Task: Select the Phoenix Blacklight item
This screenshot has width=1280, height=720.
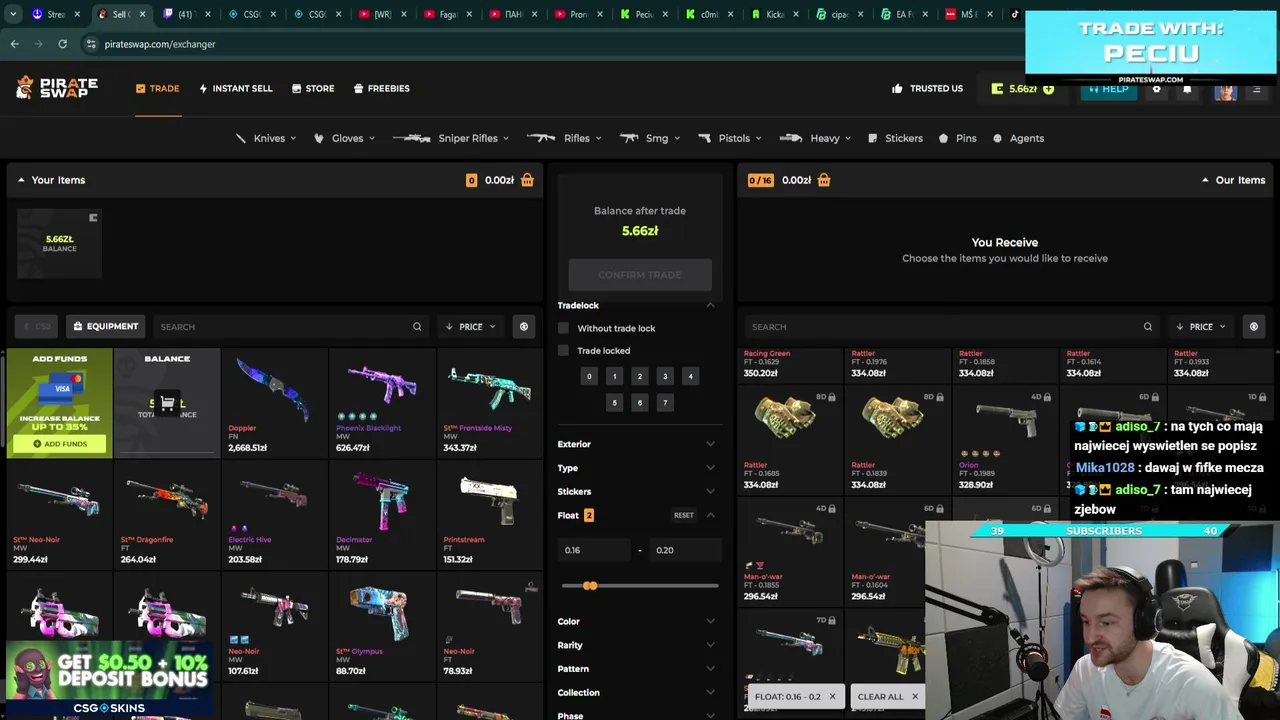Action: pyautogui.click(x=382, y=403)
